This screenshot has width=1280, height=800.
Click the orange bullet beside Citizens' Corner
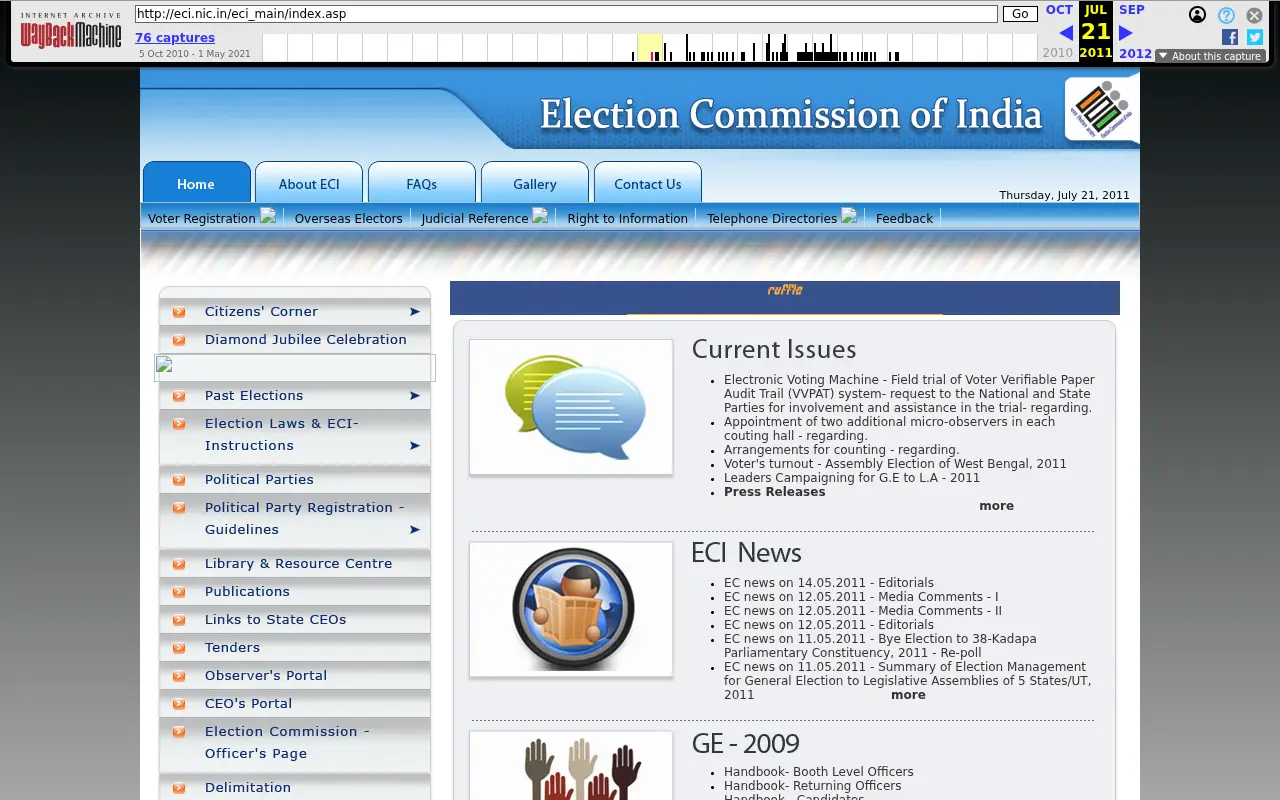[x=179, y=312]
